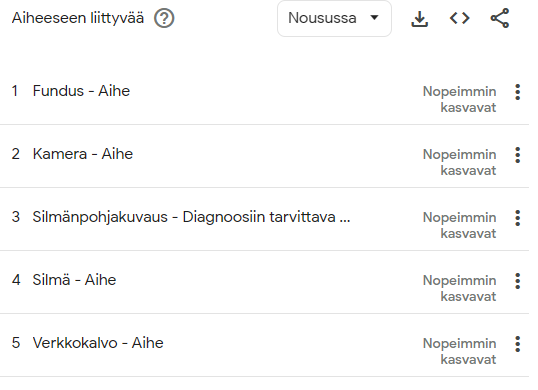The width and height of the screenshot is (538, 390).
Task: Click Nopeimmin kasvavat label in Silmä row
Action: pyautogui.click(x=459, y=288)
